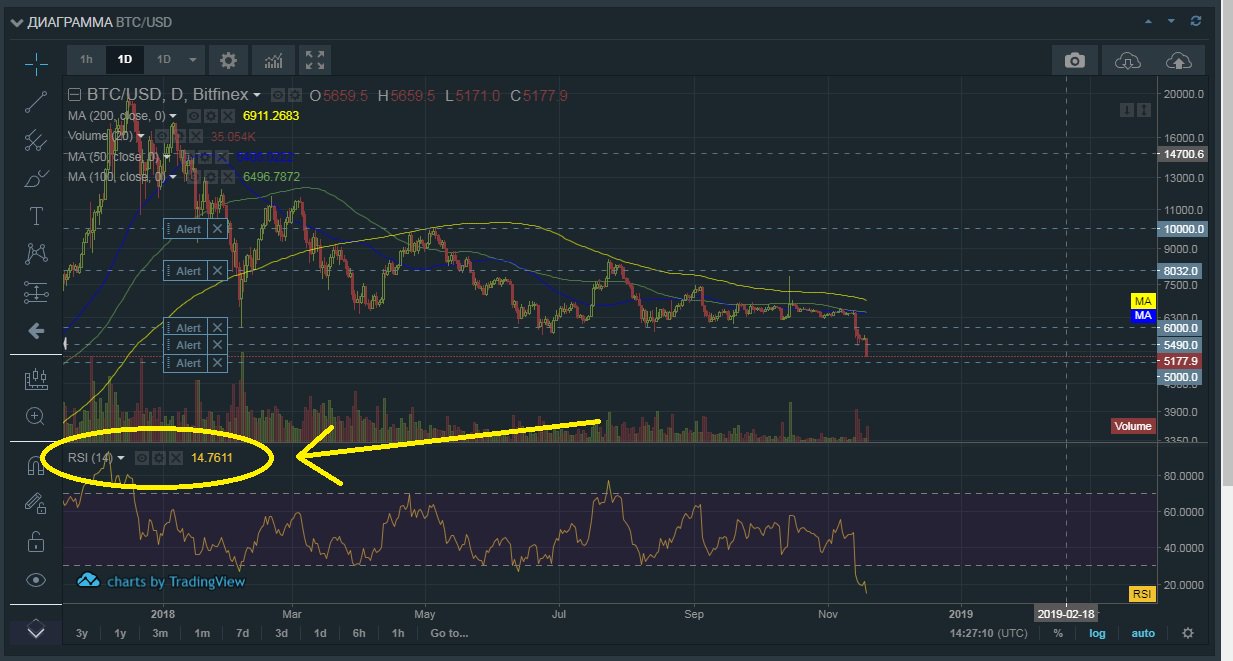The image size is (1233, 661).
Task: Toggle lock all drawing tools
Action: 36,542
